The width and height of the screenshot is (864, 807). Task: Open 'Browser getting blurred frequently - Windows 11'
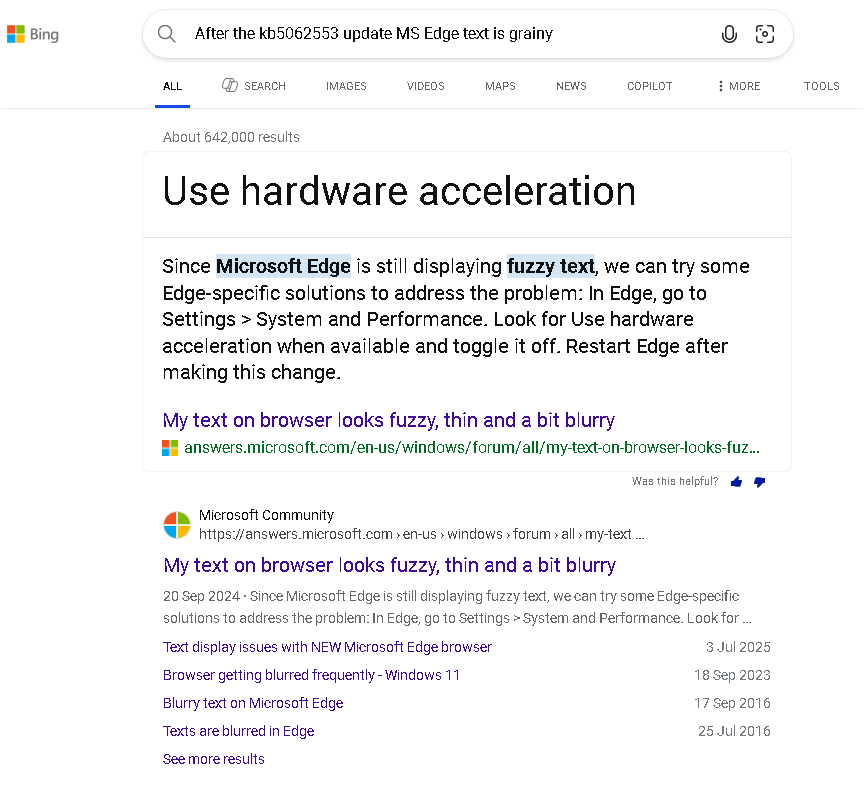pos(311,675)
